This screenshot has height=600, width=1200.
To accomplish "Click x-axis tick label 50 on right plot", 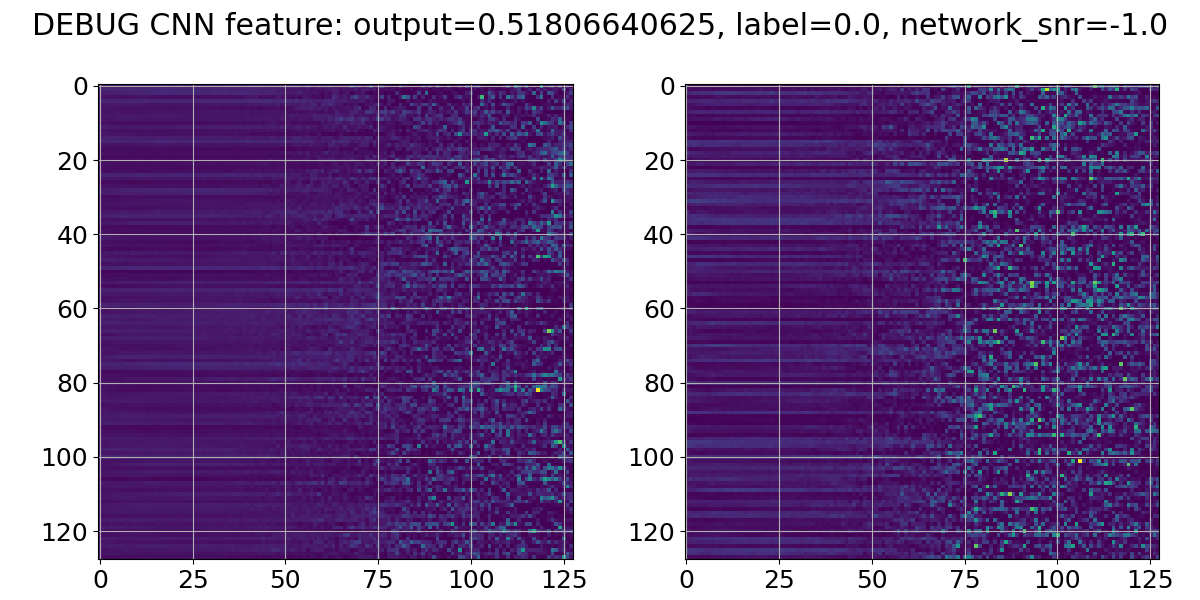I will (872, 578).
